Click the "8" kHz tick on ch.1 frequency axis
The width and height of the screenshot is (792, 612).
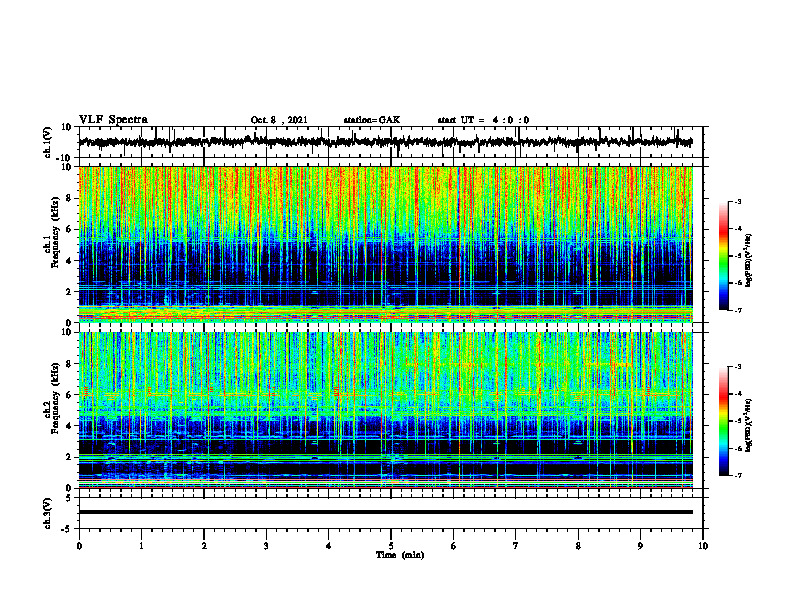[x=71, y=198]
